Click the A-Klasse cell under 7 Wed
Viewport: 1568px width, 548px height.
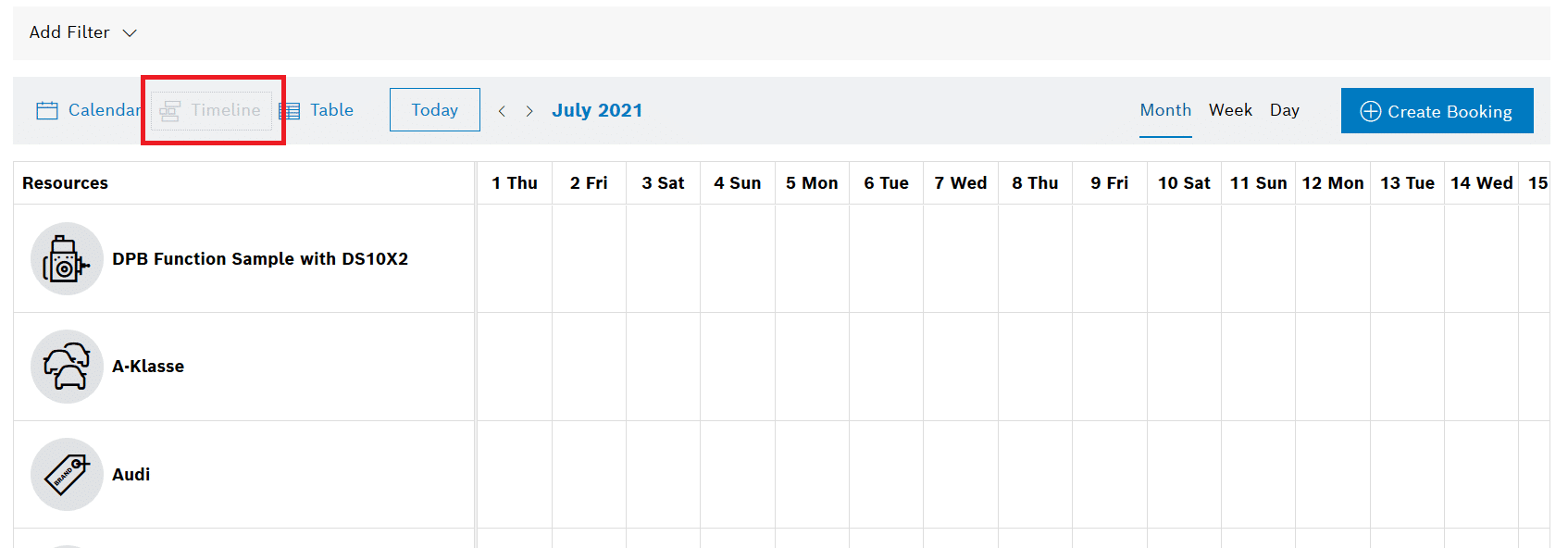point(961,367)
